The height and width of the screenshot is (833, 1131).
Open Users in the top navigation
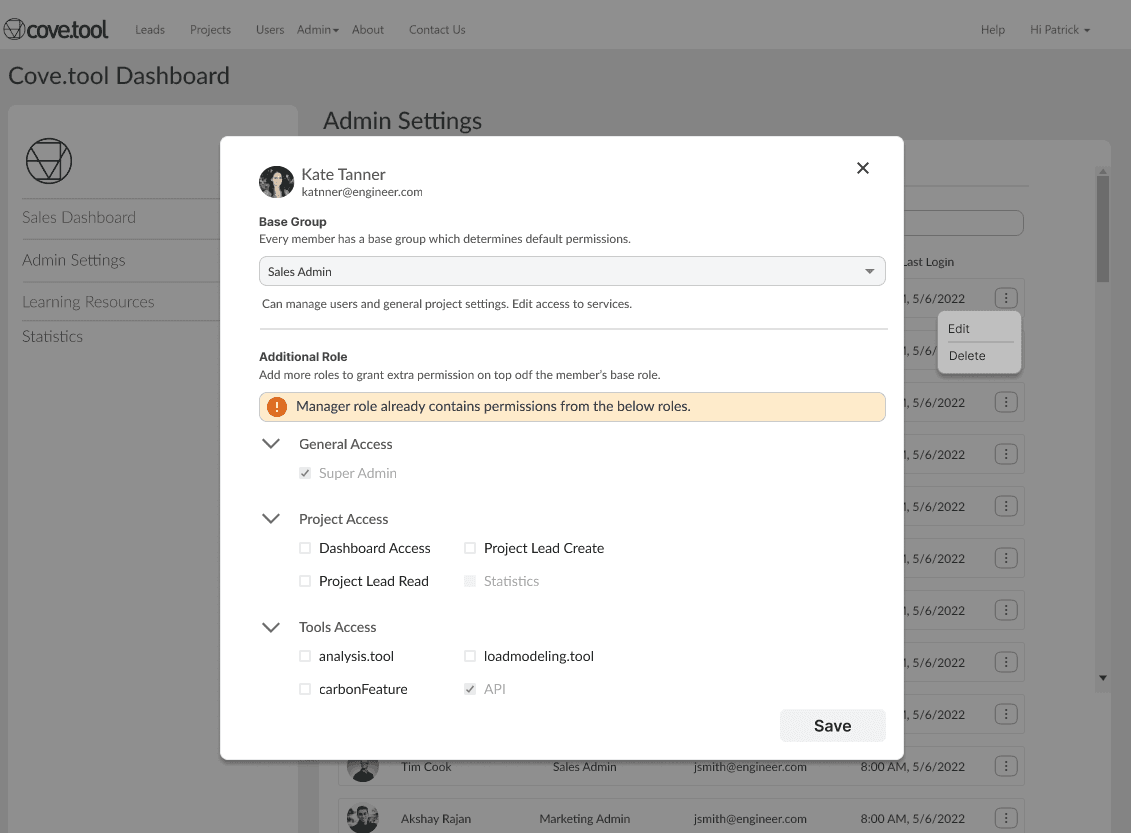coord(270,30)
